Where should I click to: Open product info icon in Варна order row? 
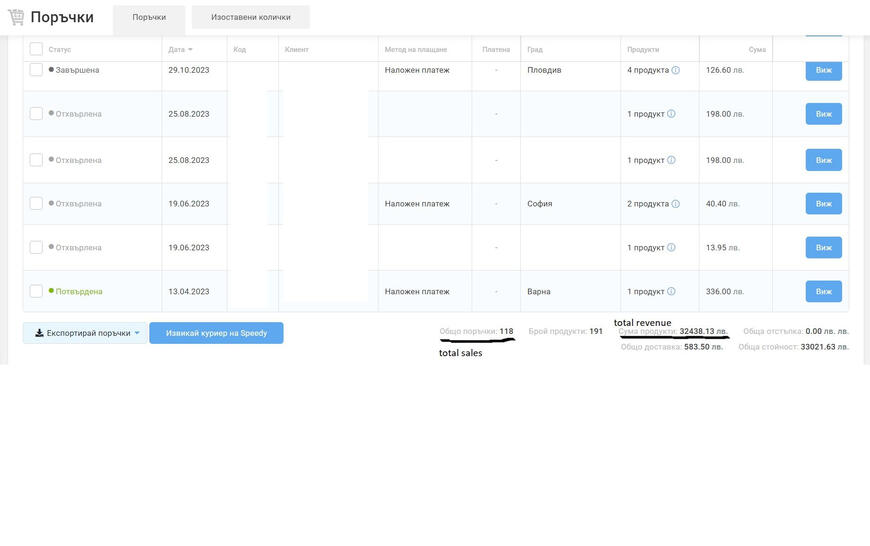[671, 292]
